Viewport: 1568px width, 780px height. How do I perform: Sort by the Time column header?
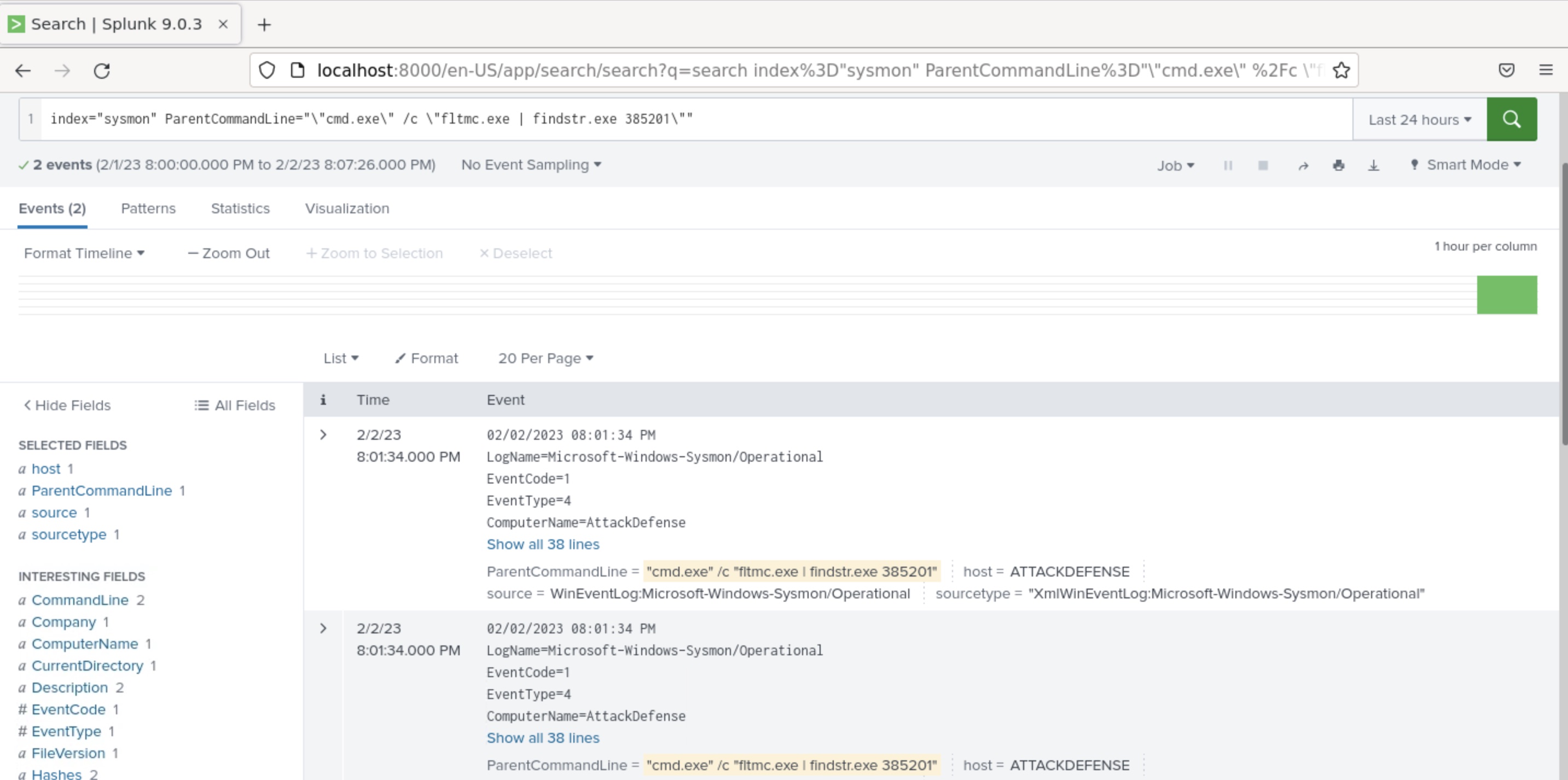tap(373, 400)
